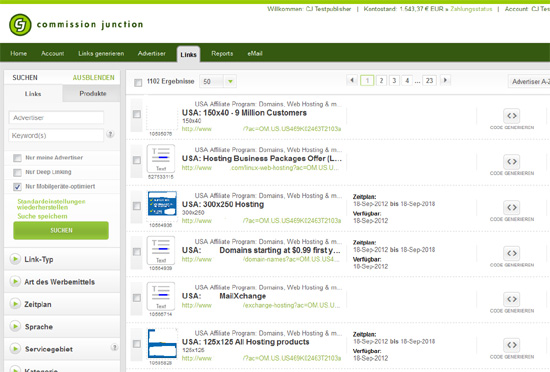
Task: Tick the checkbox for 150x40 - 9 Million Customers
Action: [x=137, y=114]
